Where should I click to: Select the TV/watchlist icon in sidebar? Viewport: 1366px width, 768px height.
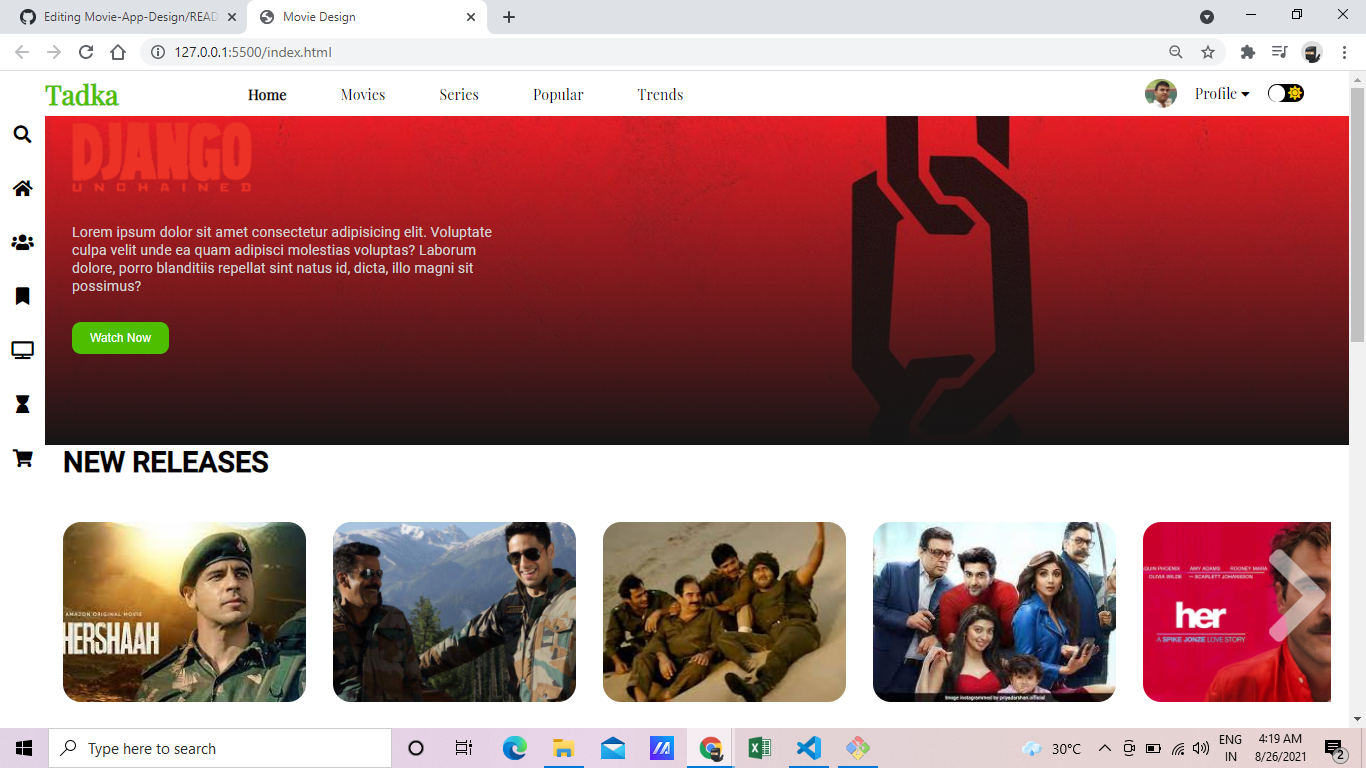22,350
